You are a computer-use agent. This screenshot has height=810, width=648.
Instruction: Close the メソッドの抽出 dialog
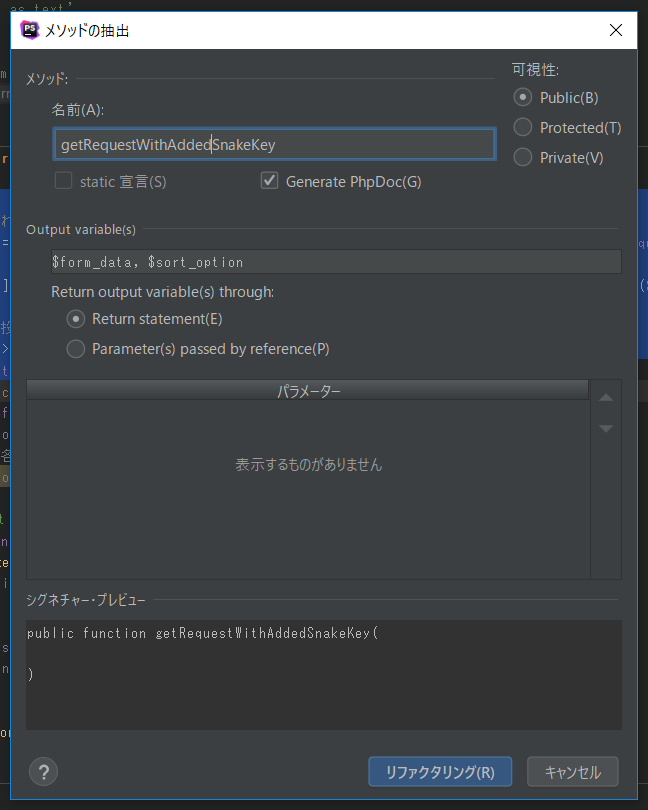click(615, 30)
